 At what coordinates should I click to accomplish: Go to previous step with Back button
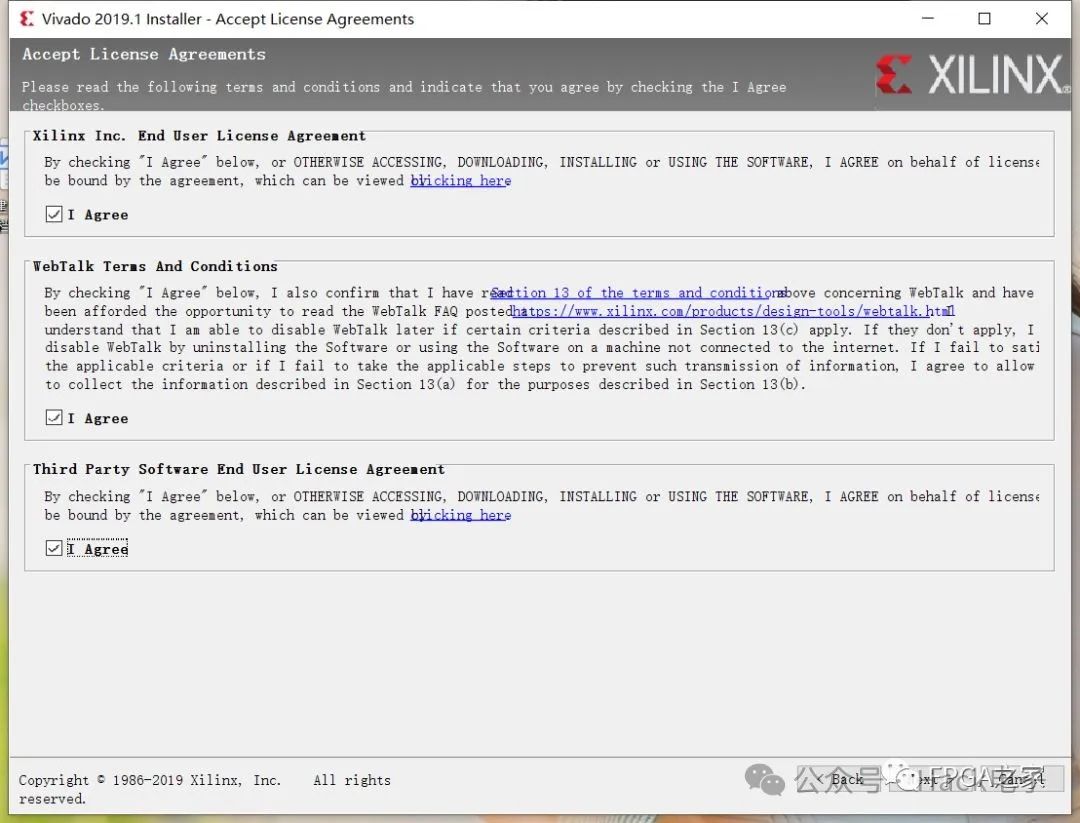pos(838,778)
